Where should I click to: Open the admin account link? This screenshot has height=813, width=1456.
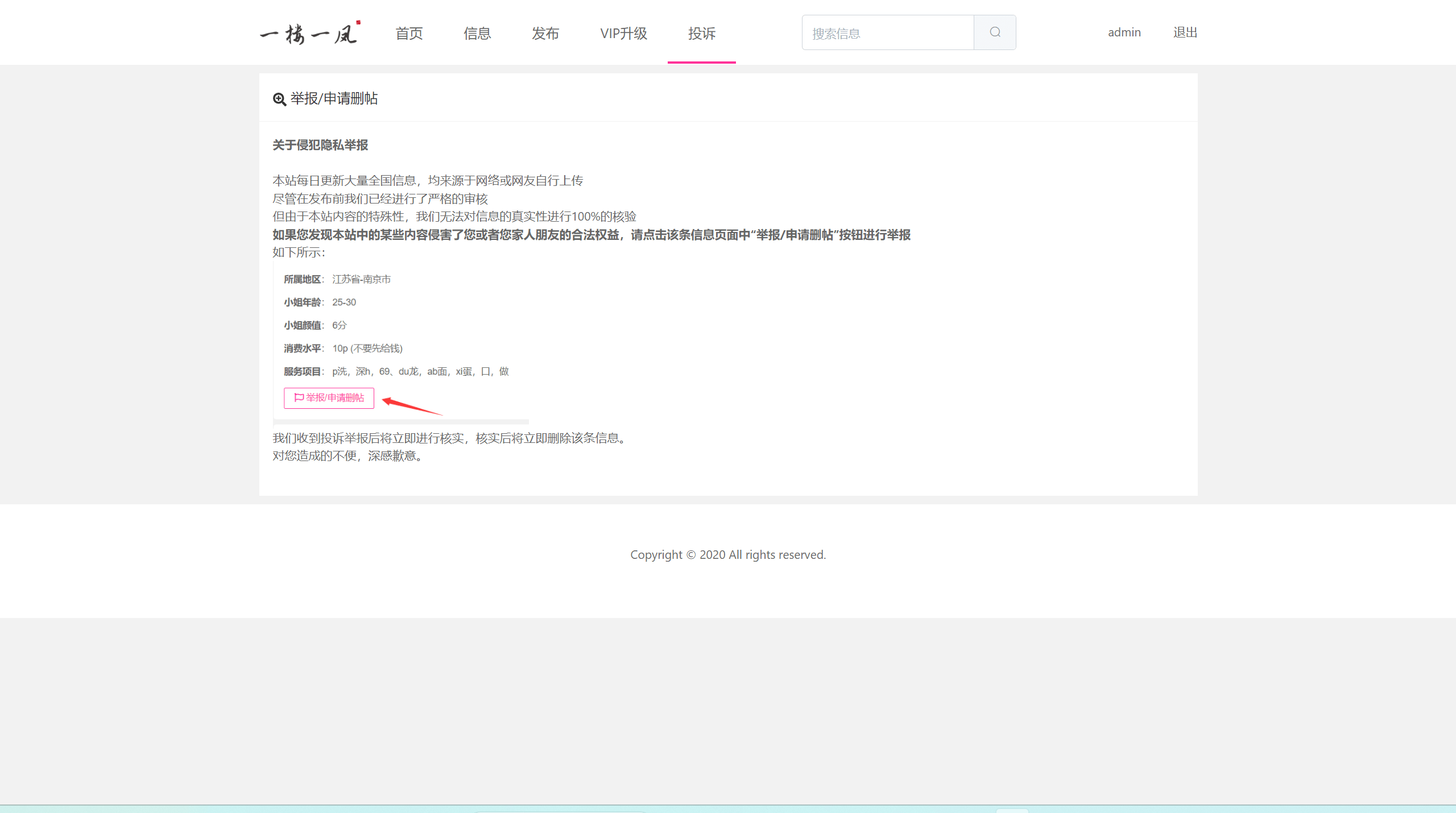pos(1124,32)
